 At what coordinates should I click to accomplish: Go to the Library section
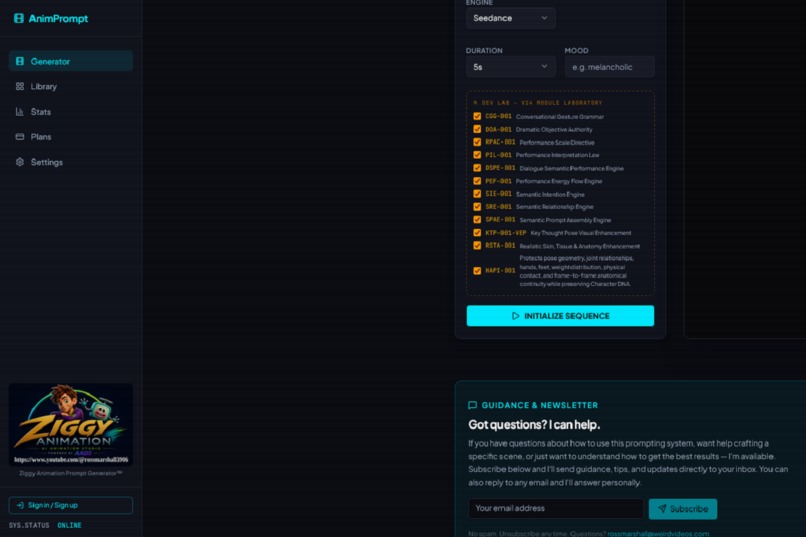tap(71, 86)
